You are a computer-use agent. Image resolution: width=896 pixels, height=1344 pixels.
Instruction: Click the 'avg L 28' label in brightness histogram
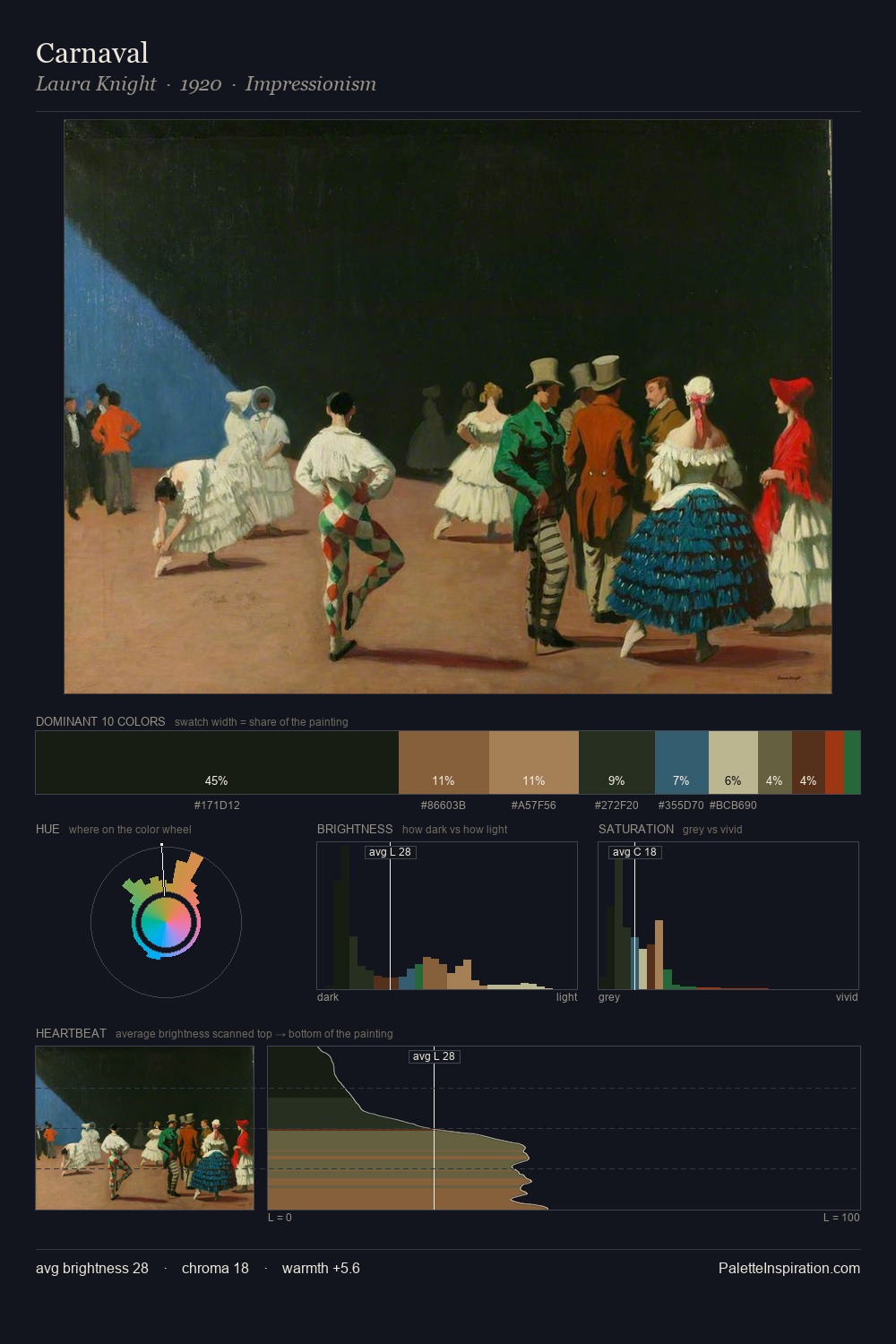click(390, 852)
